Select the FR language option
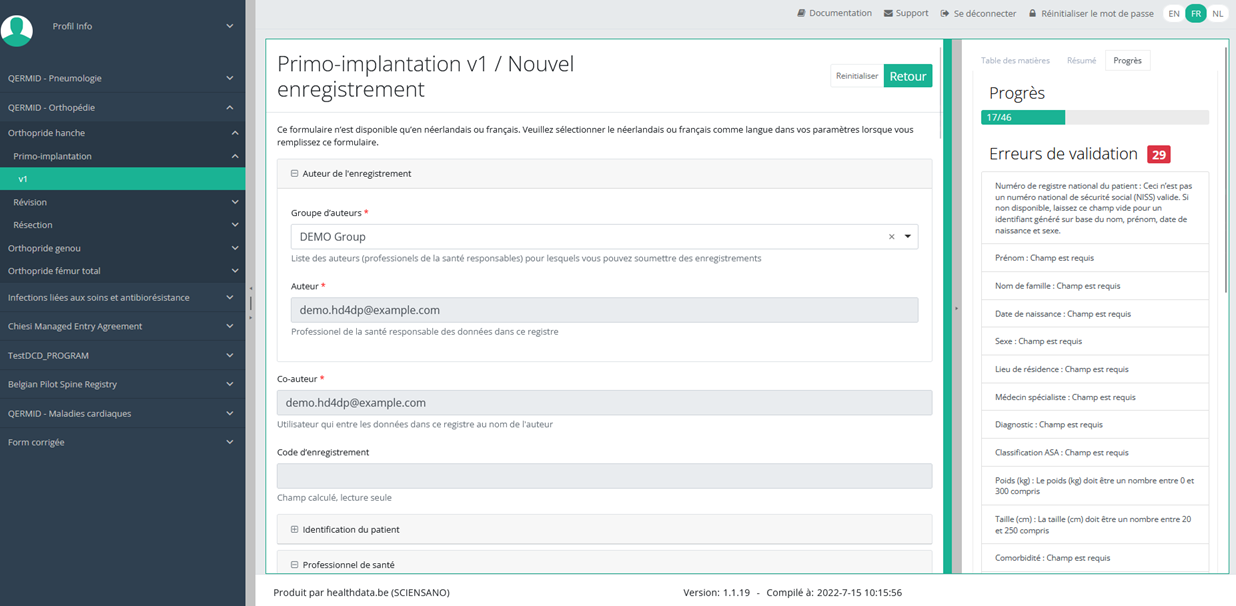The image size is (1236, 606). 1195,14
